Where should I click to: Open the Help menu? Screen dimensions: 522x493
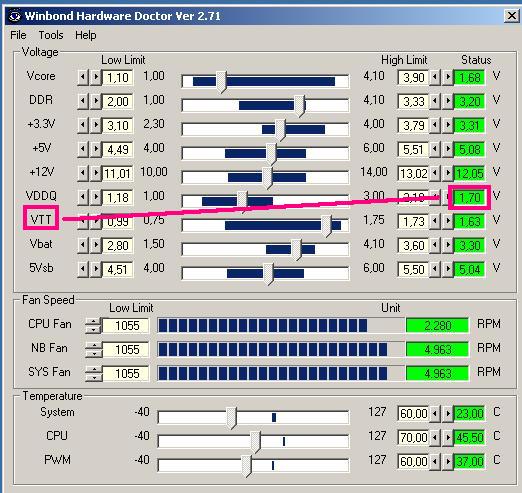tap(86, 35)
